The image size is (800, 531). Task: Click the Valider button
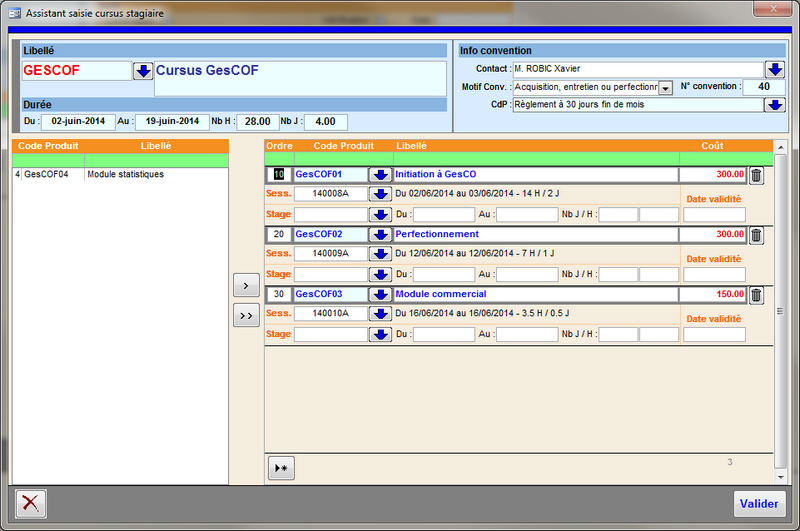click(x=759, y=503)
